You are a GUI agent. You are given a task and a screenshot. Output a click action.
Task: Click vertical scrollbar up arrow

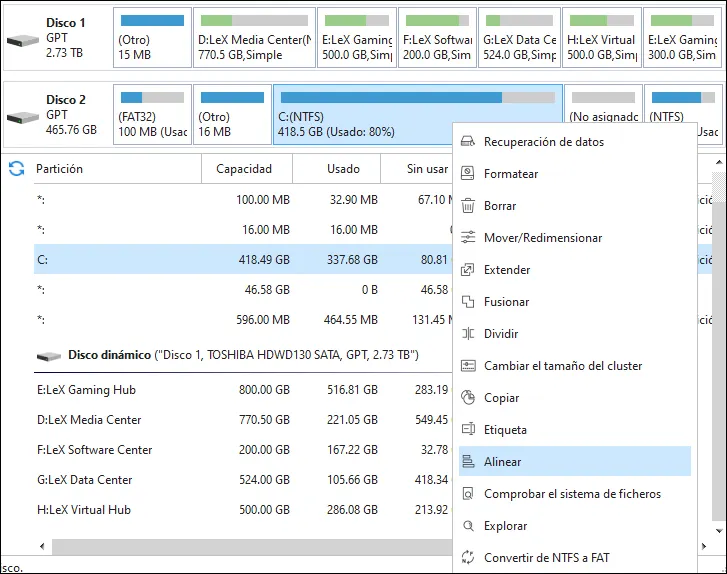pyautogui.click(x=719, y=162)
